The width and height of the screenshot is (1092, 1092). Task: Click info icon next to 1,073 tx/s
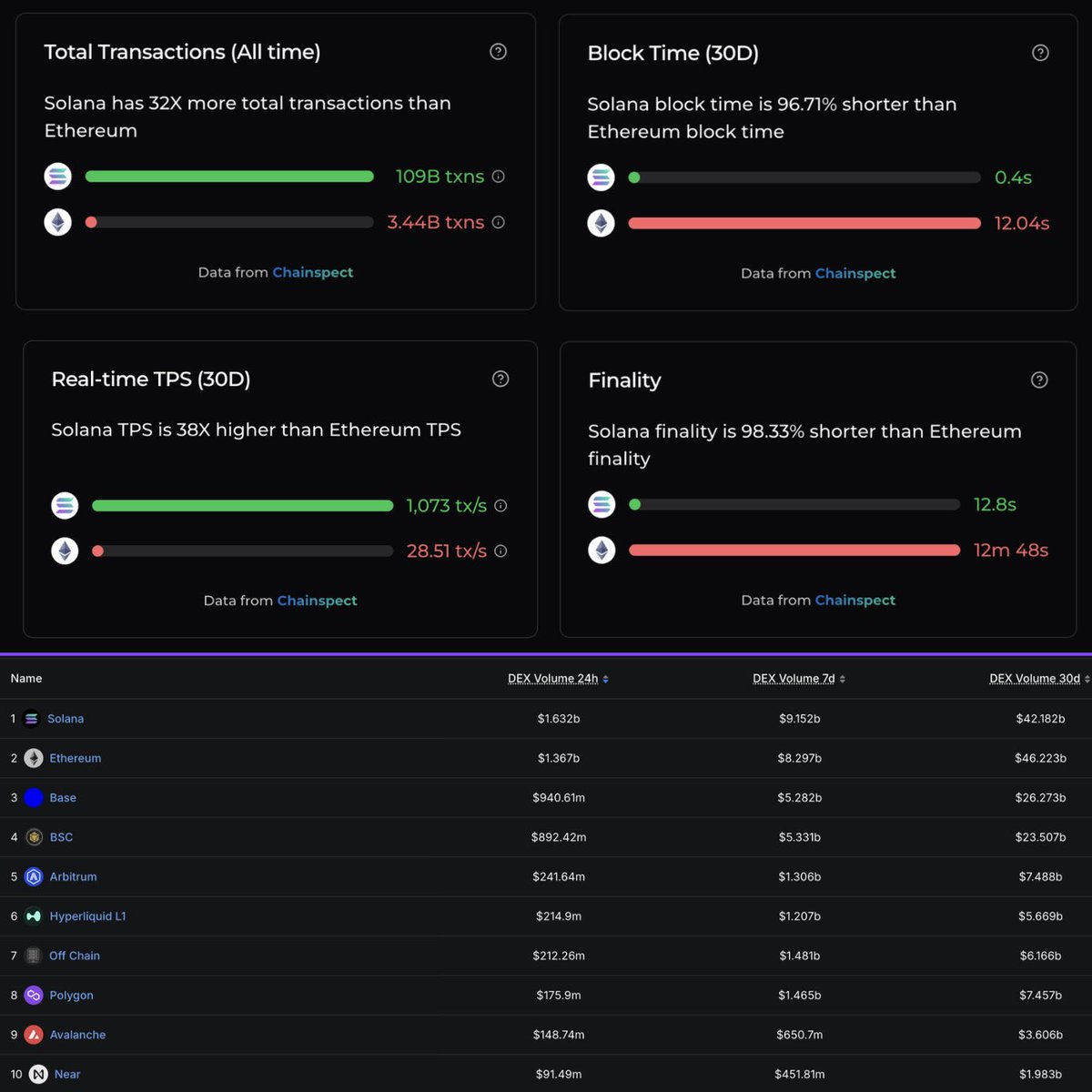500,506
